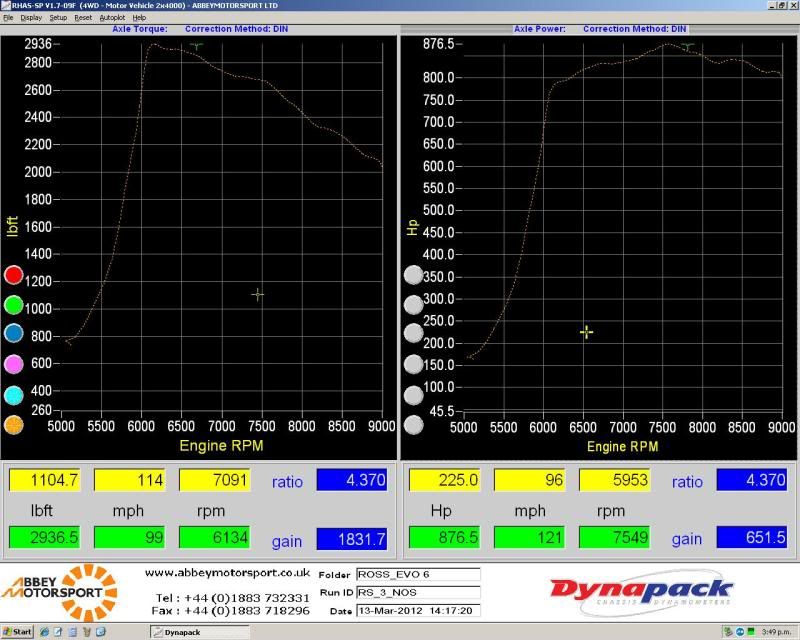Click the green peak marker on torque chart
800x640 pixels.
coord(196,46)
